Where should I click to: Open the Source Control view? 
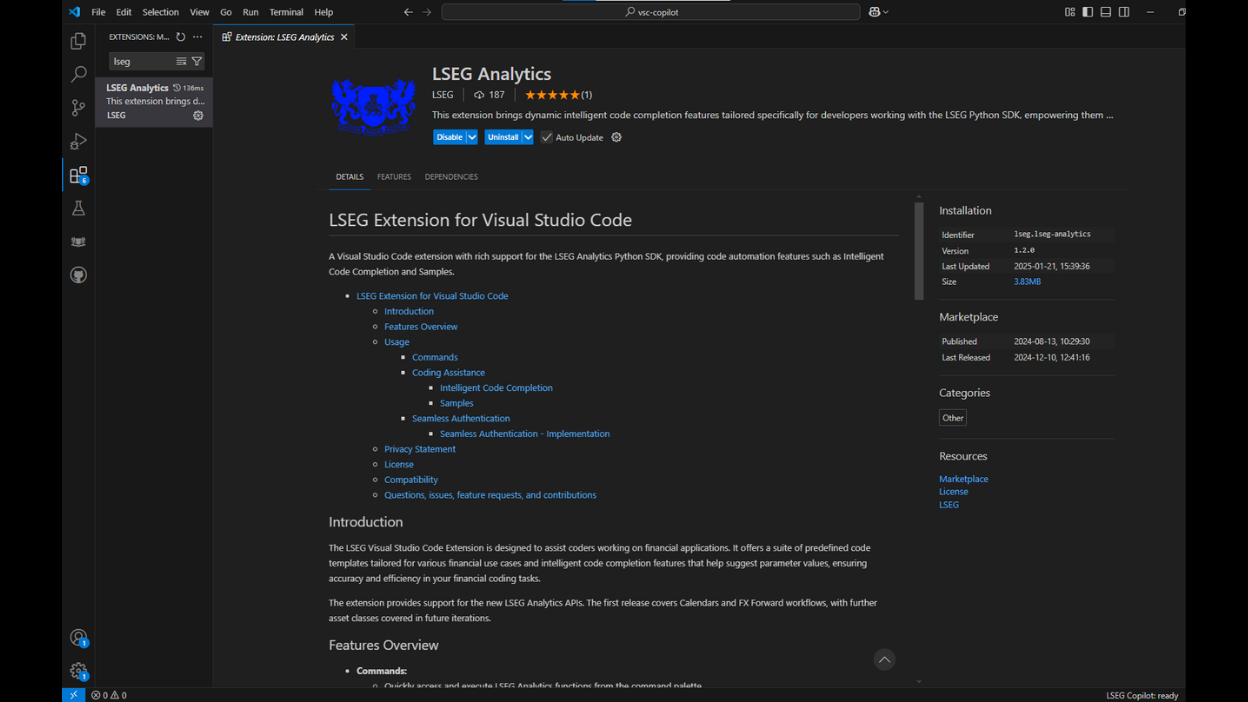[78, 108]
